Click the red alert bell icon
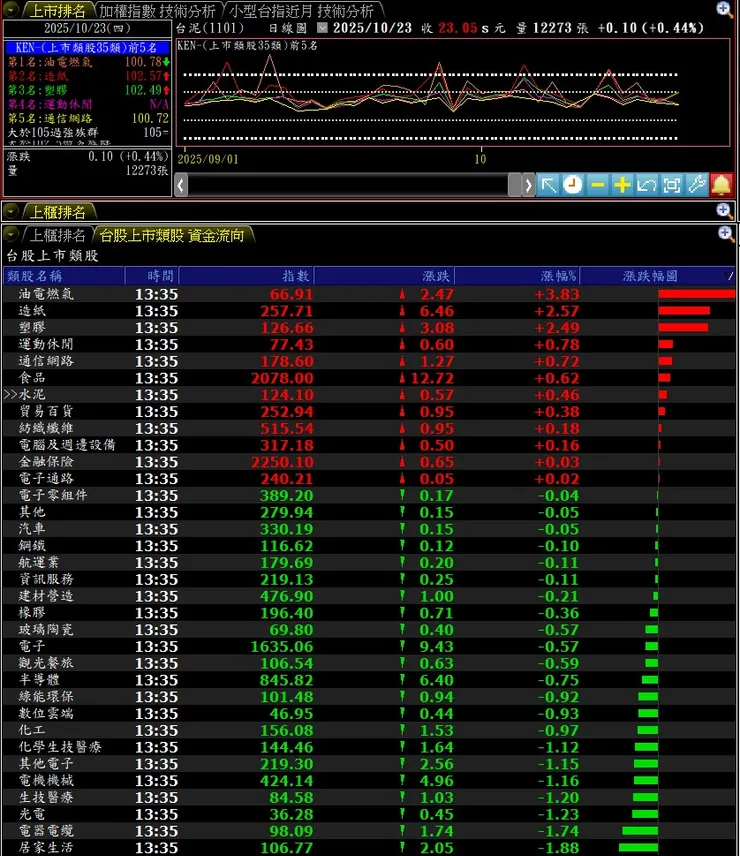740x856 pixels. coord(721,185)
